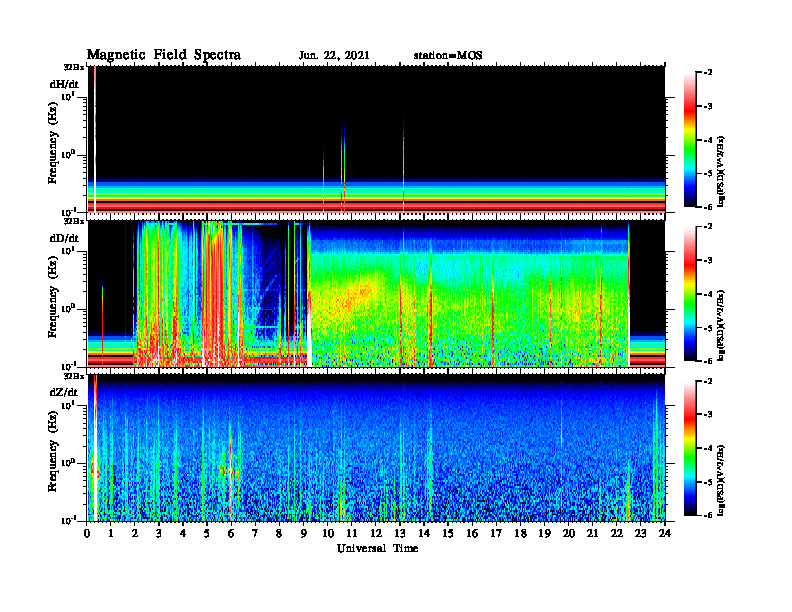The height and width of the screenshot is (612, 792).
Task: Click hour tick label '0' on time axis
Action: coord(87,534)
